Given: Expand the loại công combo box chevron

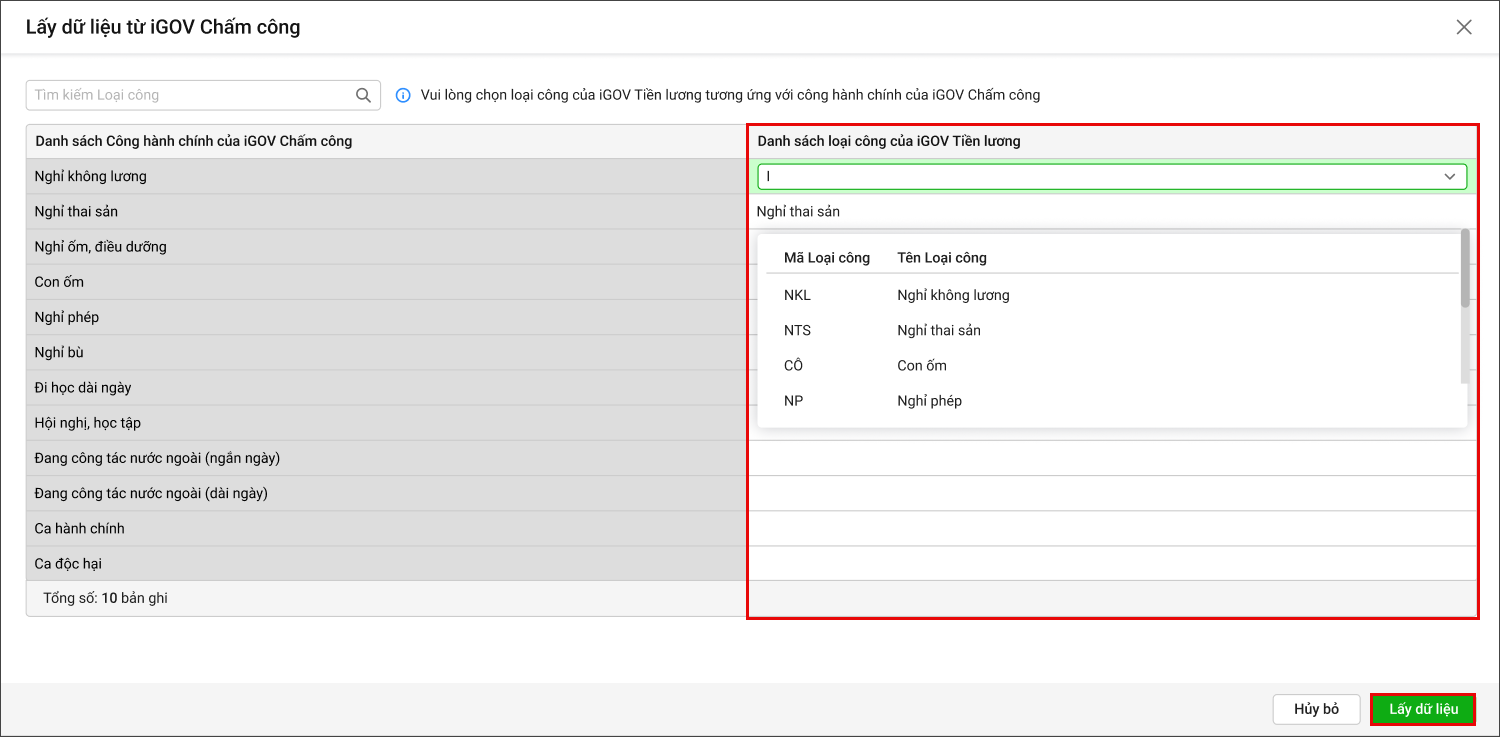Looking at the screenshot, I should tap(1450, 177).
